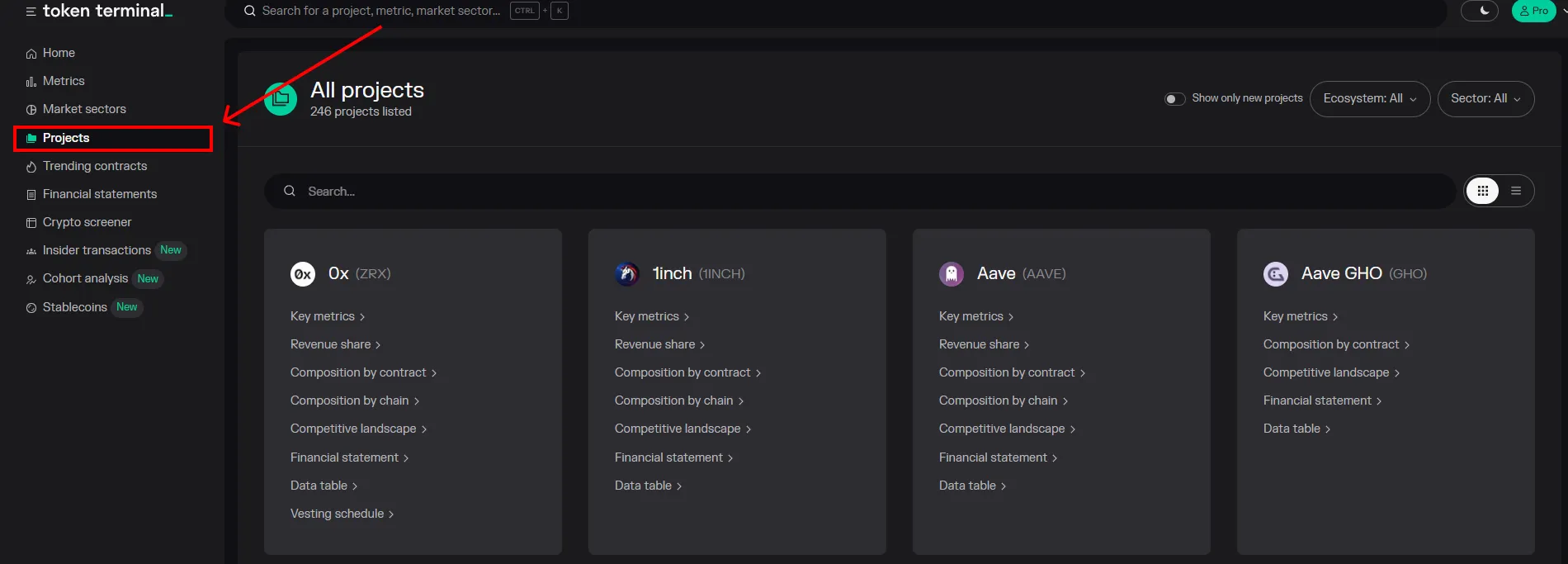Focus the top project and metric search bar
Image resolution: width=1568 pixels, height=564 pixels.
click(x=835, y=12)
